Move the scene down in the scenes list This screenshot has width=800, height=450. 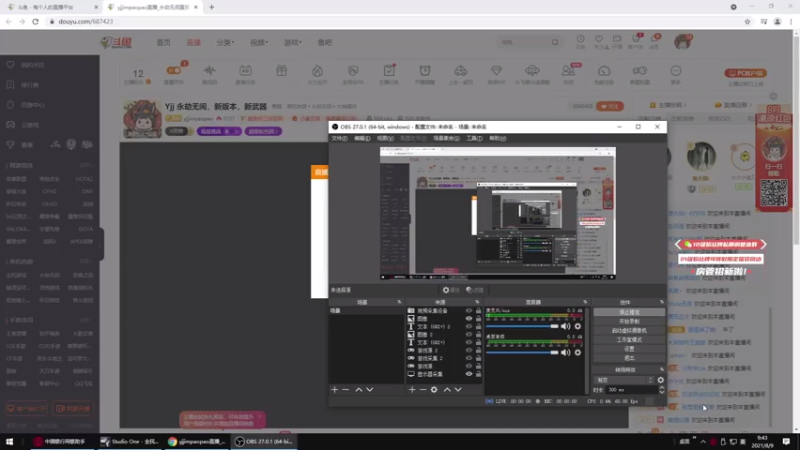370,390
